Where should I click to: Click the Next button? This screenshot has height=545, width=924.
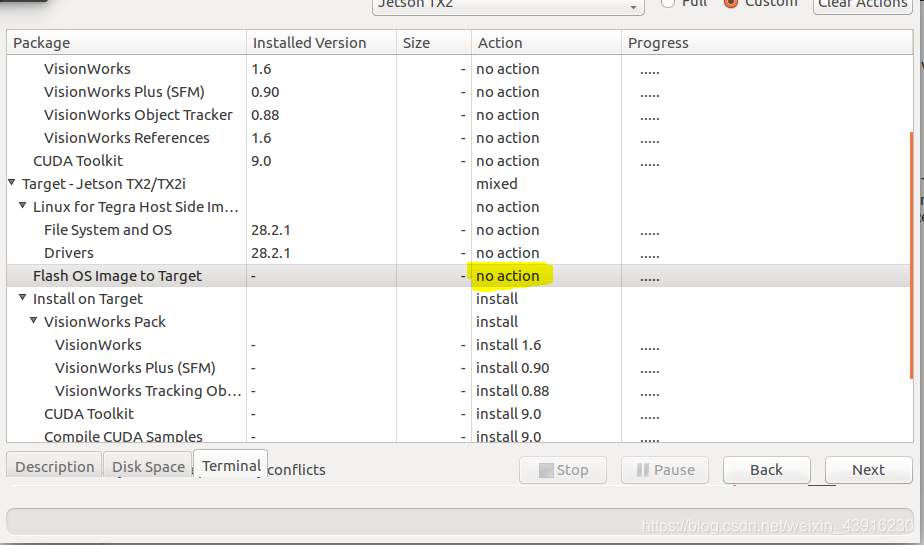point(869,470)
